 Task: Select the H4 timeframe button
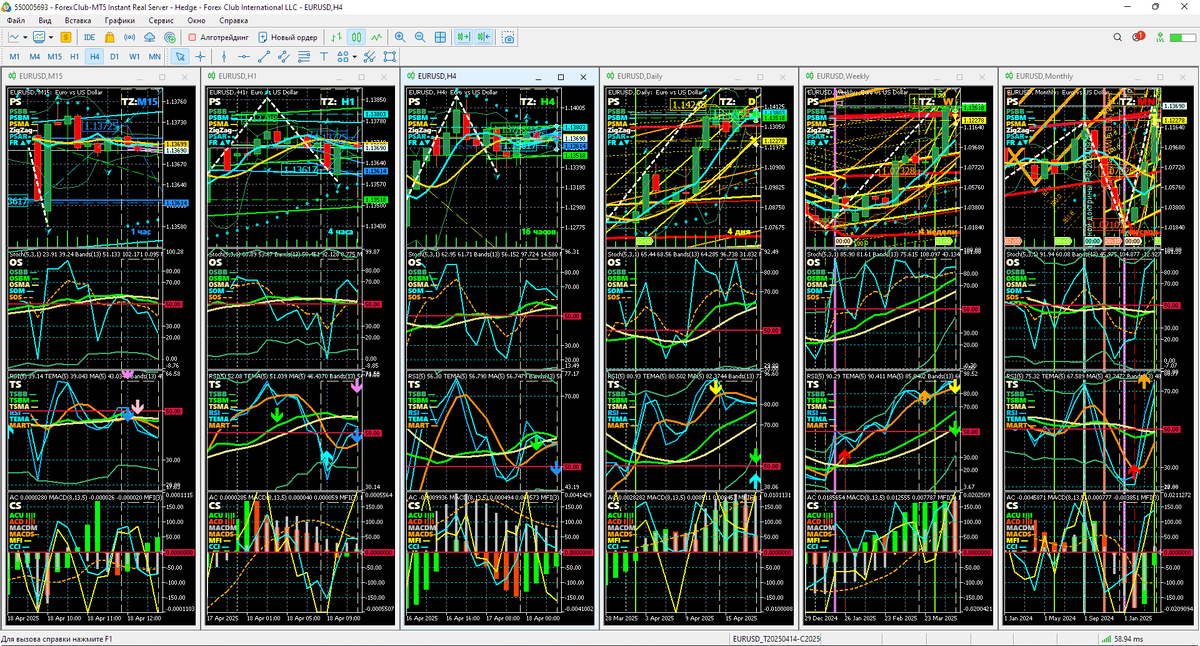pos(95,57)
